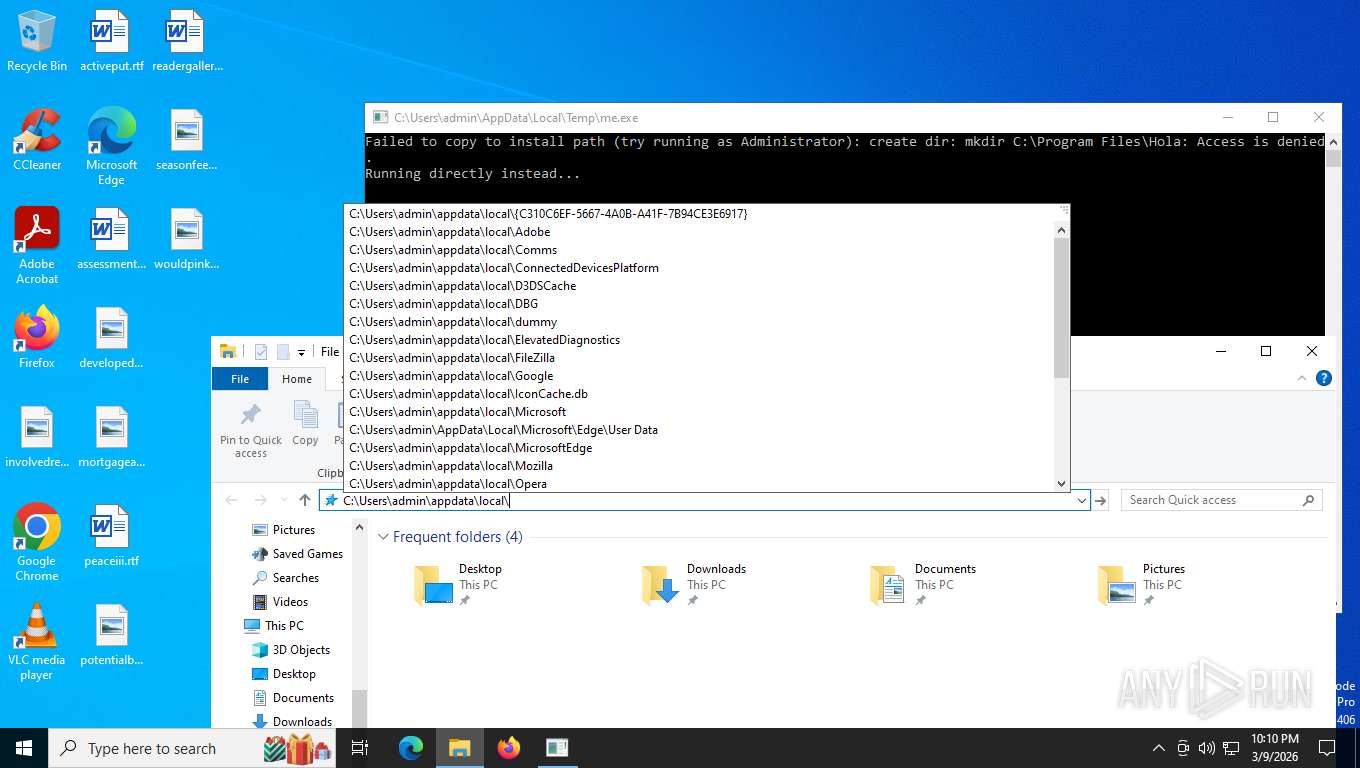Open the mortgagea image file
The width and height of the screenshot is (1360, 768).
111,437
